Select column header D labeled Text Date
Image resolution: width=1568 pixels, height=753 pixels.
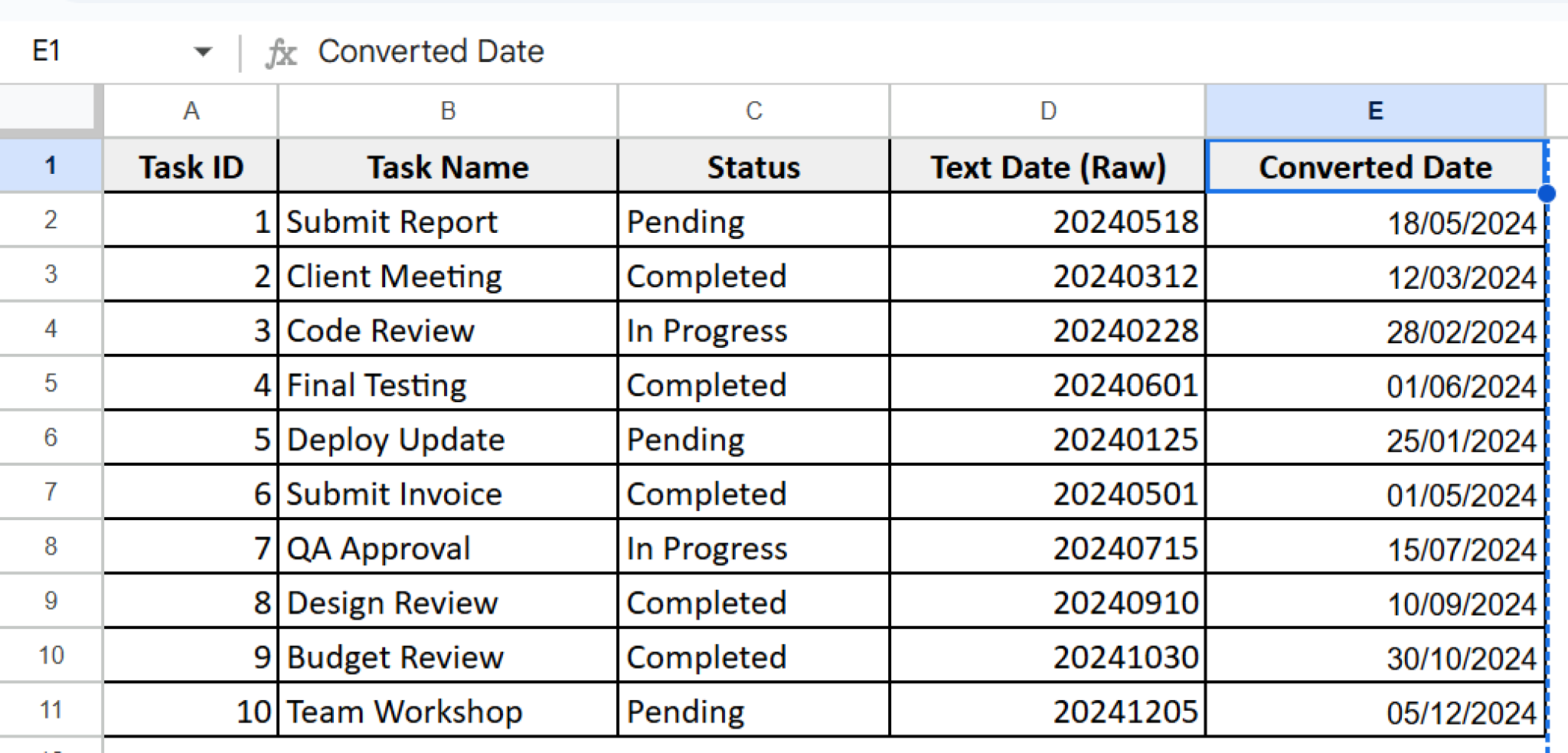[1047, 110]
